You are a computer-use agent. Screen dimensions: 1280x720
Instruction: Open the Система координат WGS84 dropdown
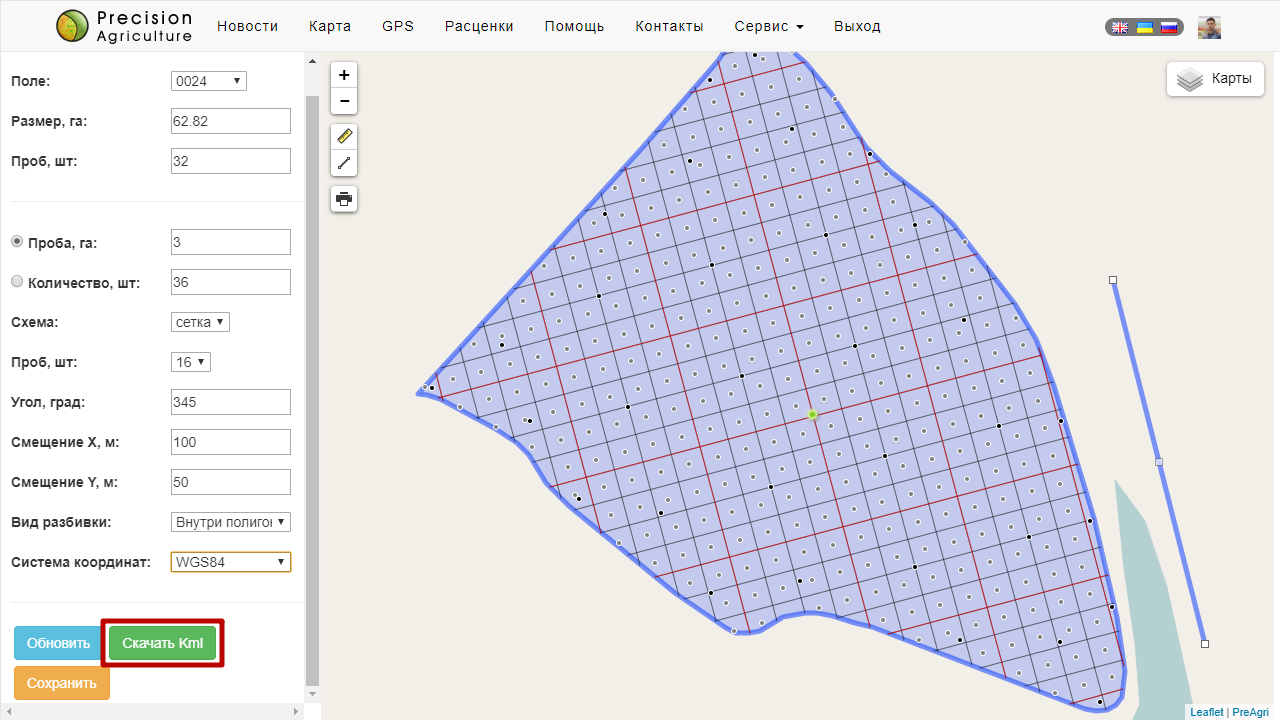point(231,562)
